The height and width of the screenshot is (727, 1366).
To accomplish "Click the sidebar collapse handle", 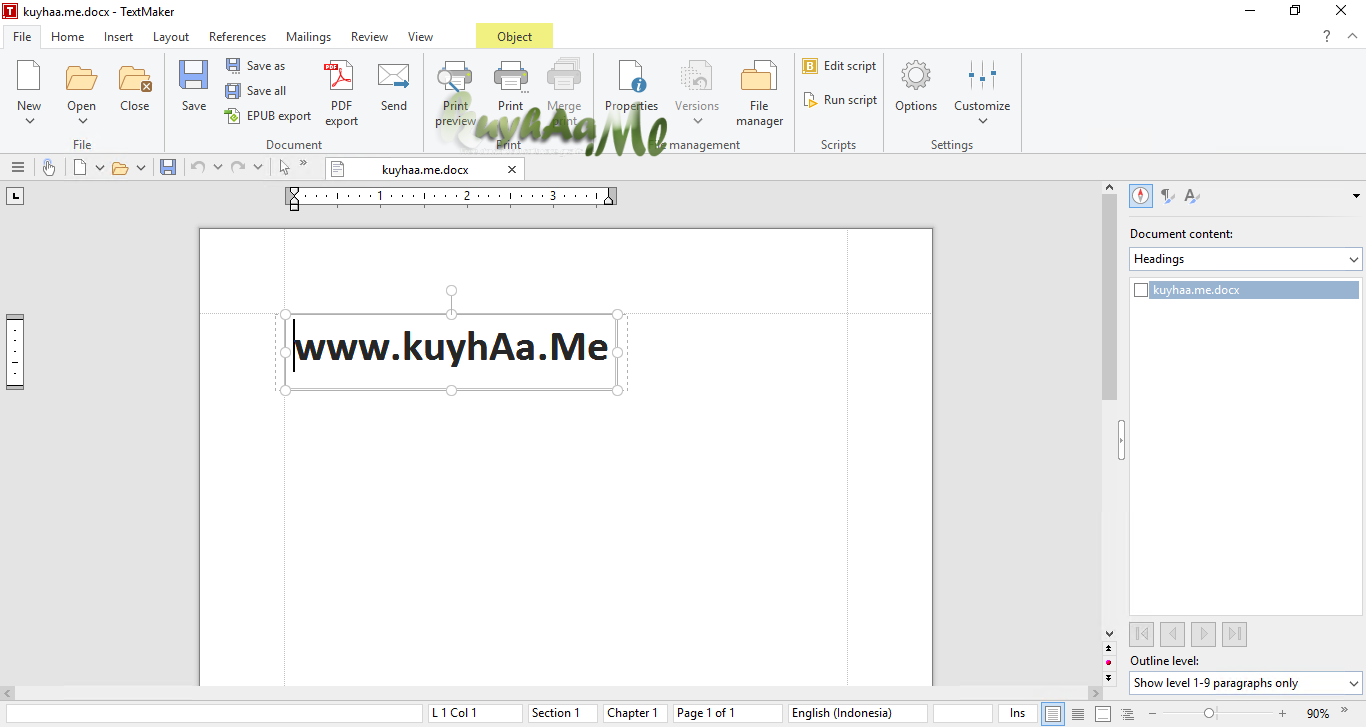I will coord(1122,440).
